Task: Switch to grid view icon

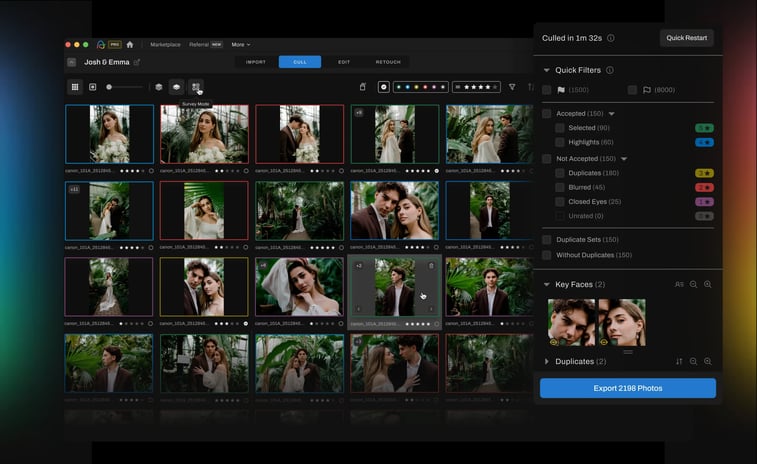Action: 75,87
